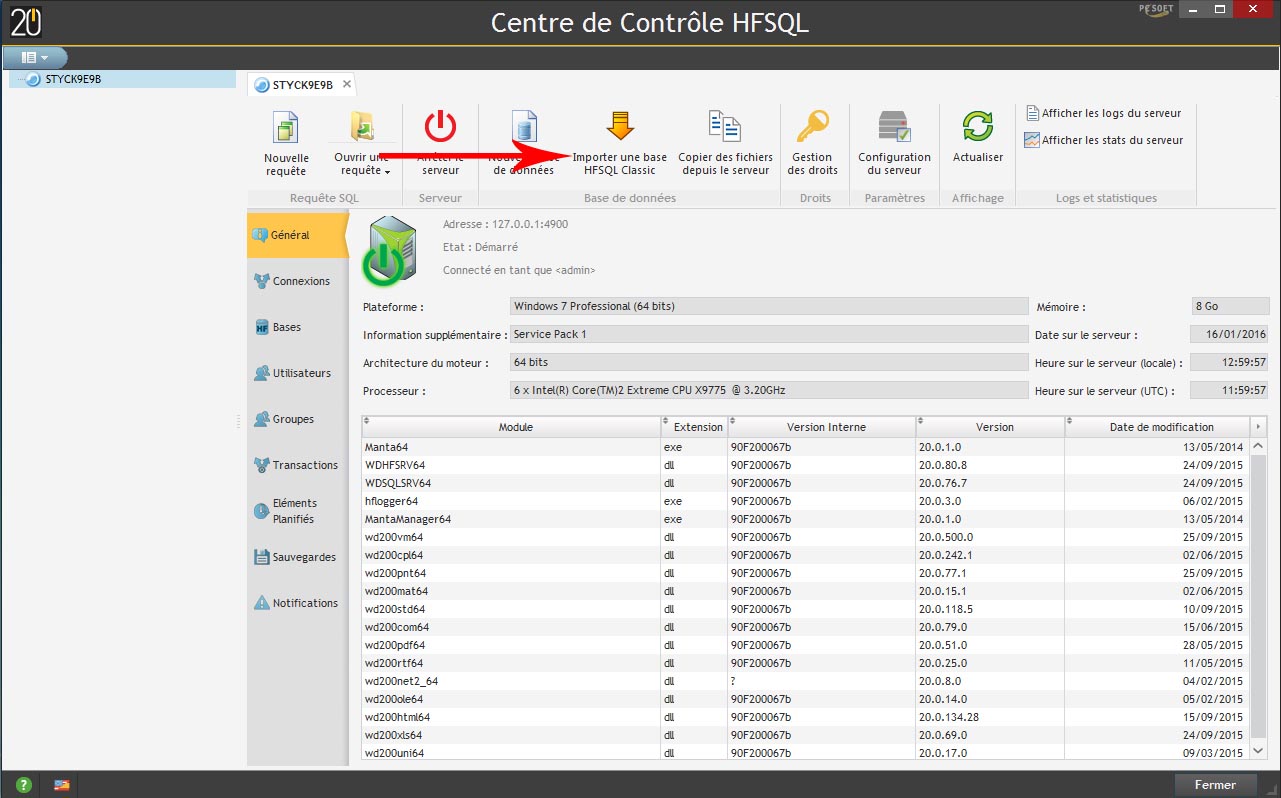Viewport: 1281px width, 798px height.
Task: Create a Nouvelle base de données
Action: click(524, 144)
